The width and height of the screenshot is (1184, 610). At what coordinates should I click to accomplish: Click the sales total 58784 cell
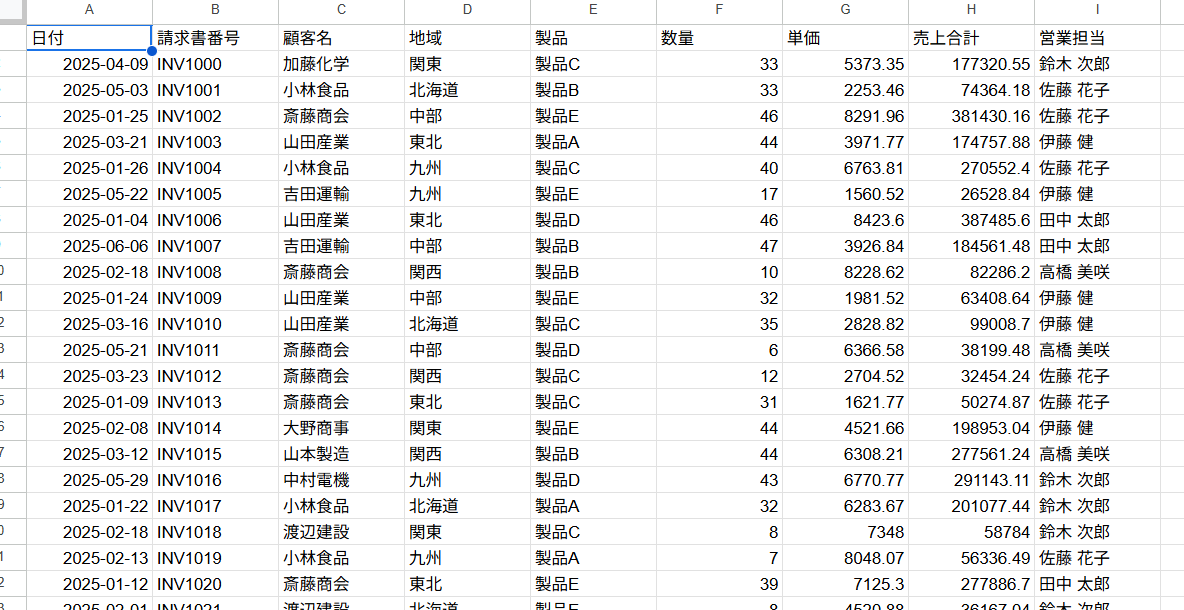click(971, 532)
